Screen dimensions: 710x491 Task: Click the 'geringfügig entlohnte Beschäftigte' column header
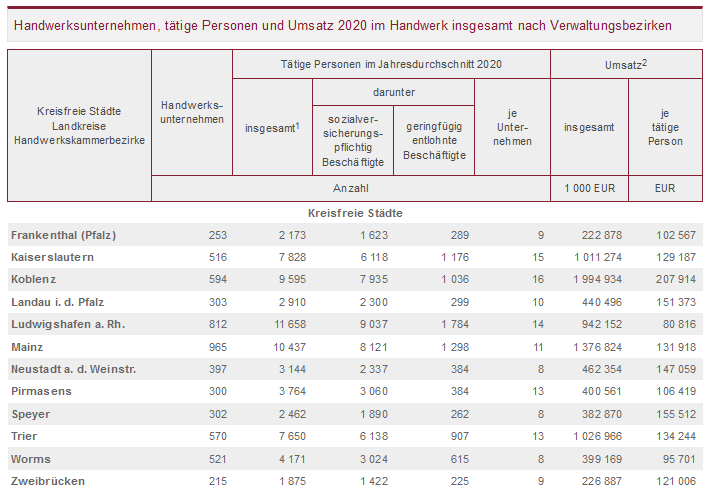click(434, 140)
